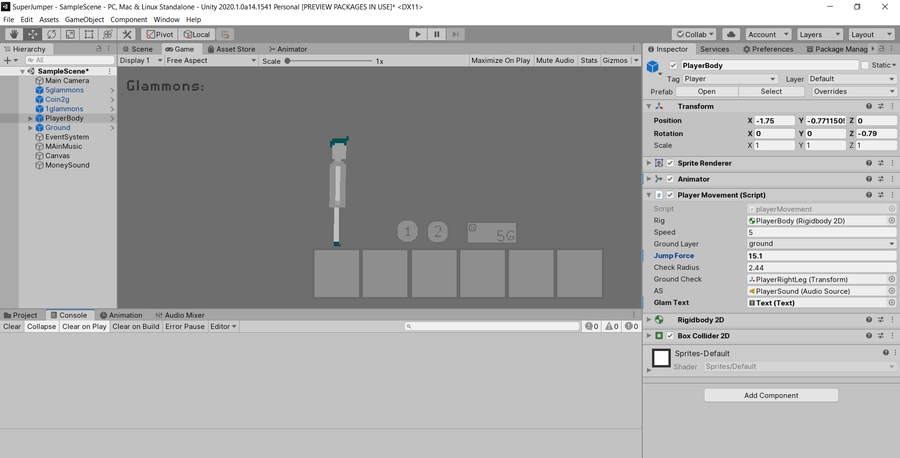Select the Rect tool
This screenshot has height=458, width=900.
pos(89,34)
